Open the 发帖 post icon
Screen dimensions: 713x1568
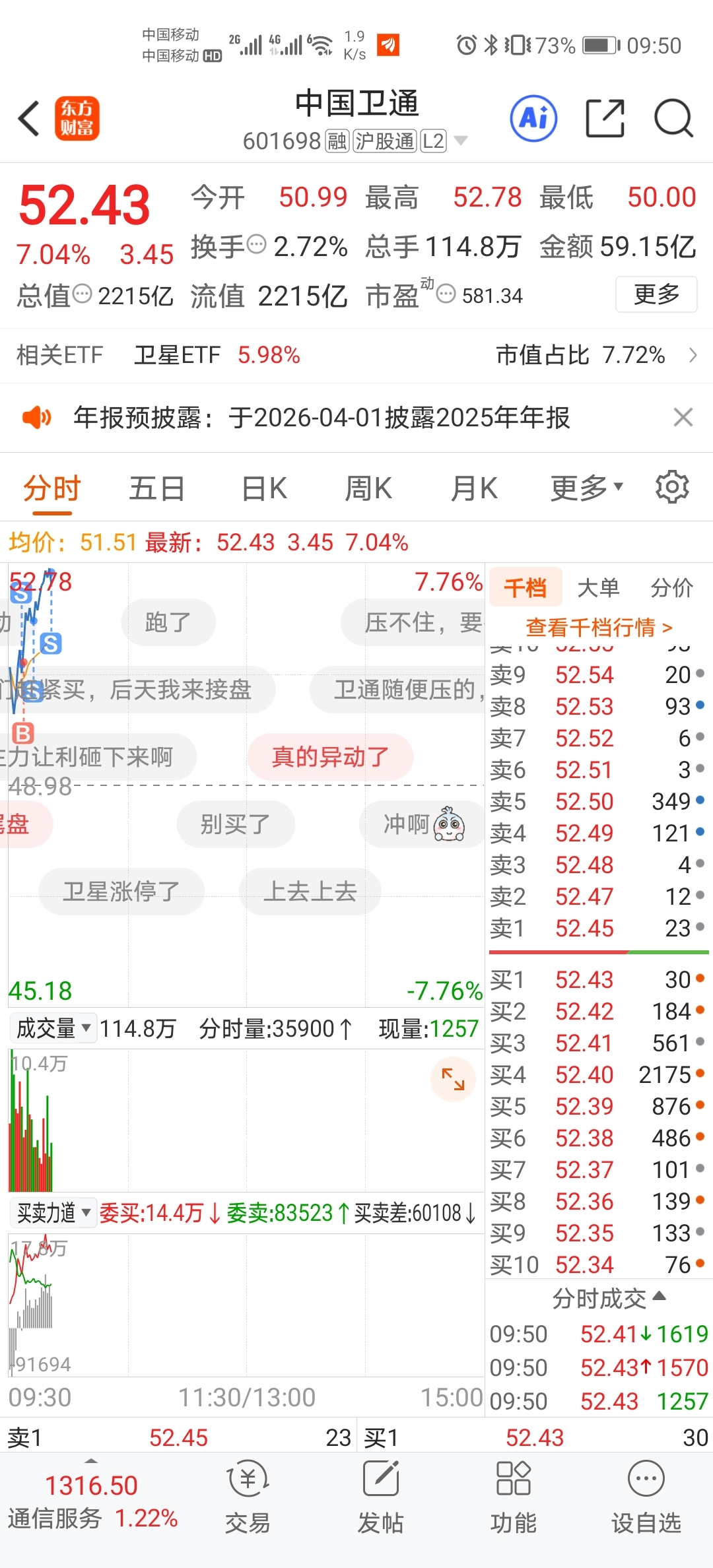[380, 1498]
